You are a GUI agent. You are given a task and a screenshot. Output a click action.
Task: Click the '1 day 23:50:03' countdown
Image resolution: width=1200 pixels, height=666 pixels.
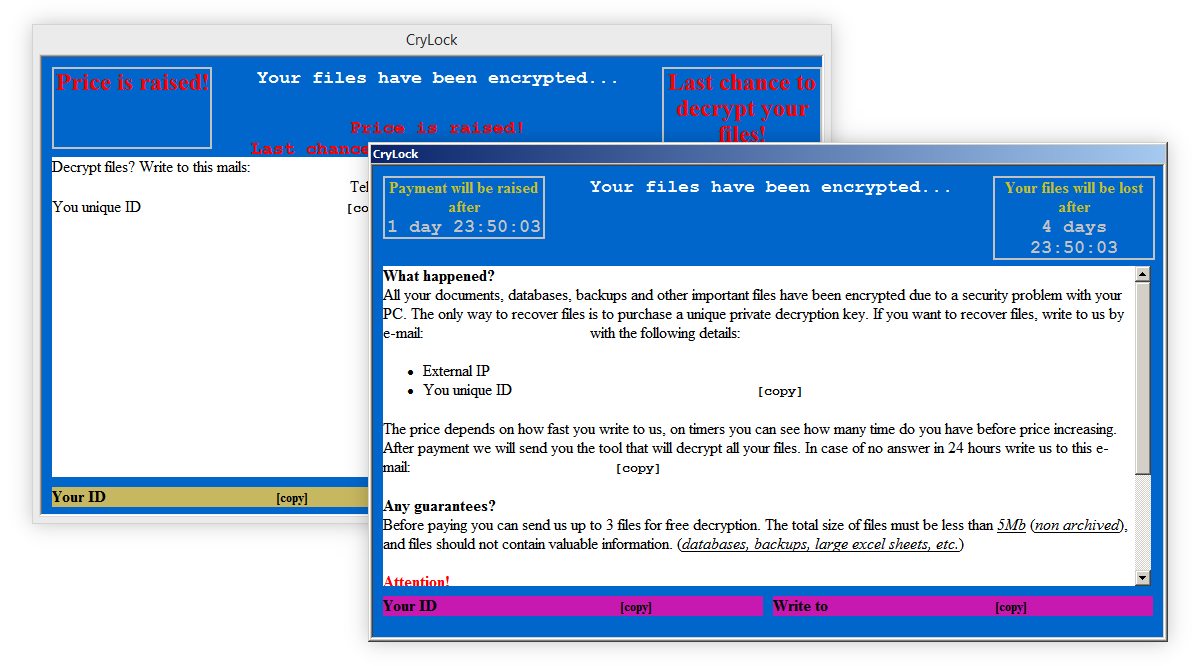(x=464, y=227)
